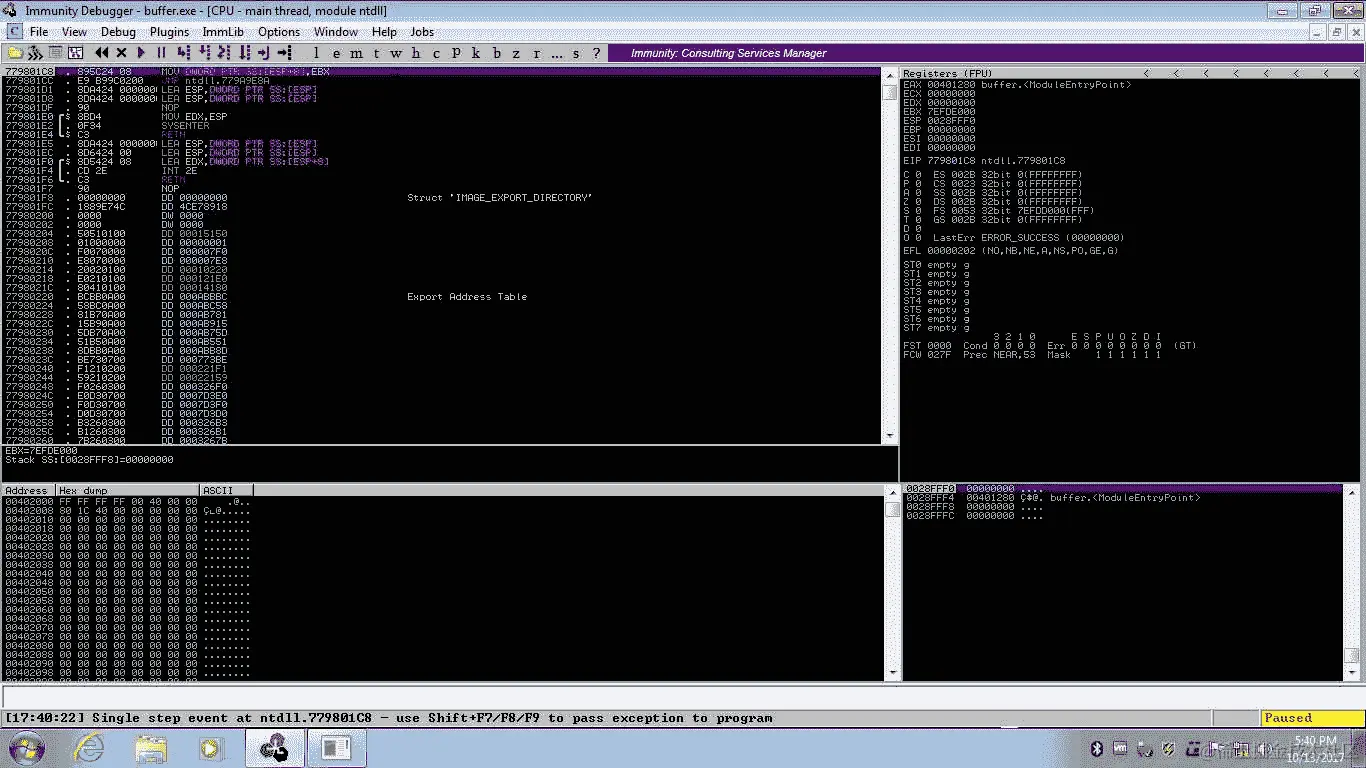1366x768 pixels.
Task: Run the program with the play icon
Action: tap(141, 52)
